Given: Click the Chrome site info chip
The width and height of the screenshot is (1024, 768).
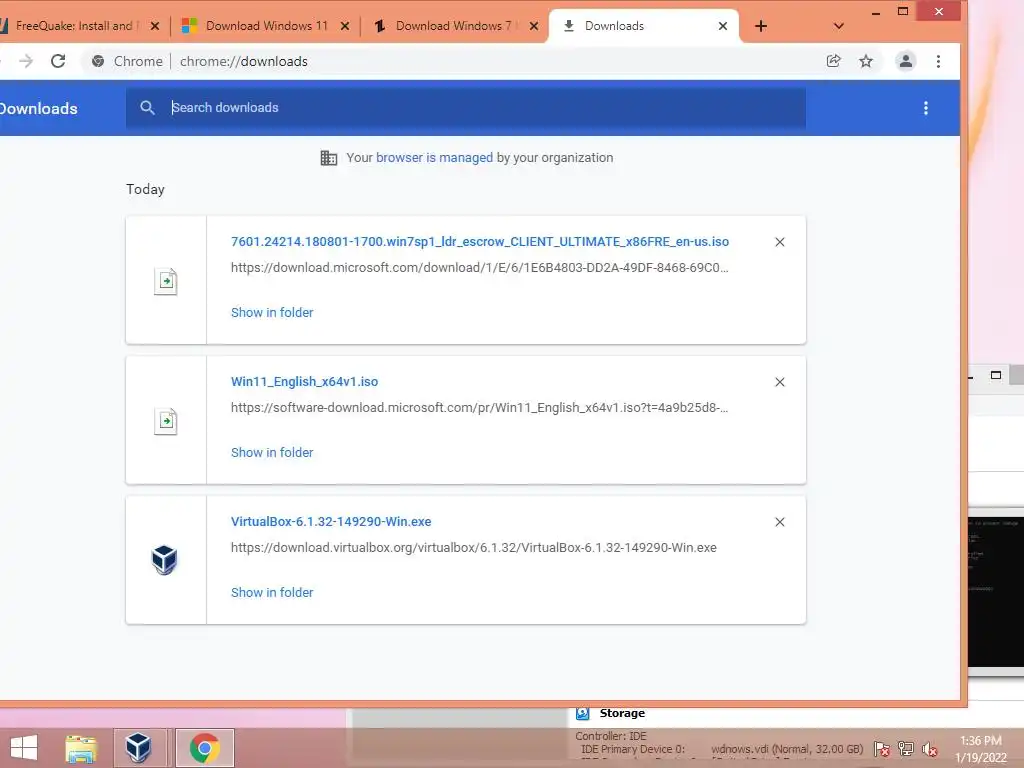Looking at the screenshot, I should tap(127, 61).
